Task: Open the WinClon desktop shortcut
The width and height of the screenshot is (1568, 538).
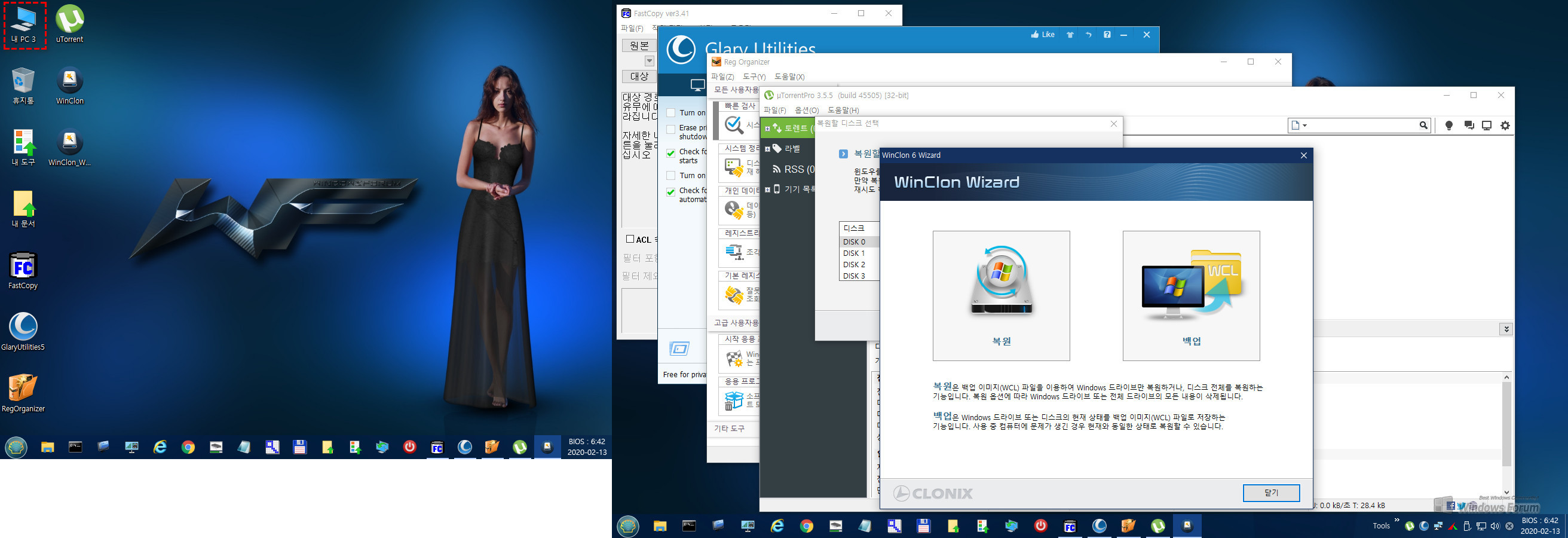Action: pyautogui.click(x=69, y=87)
